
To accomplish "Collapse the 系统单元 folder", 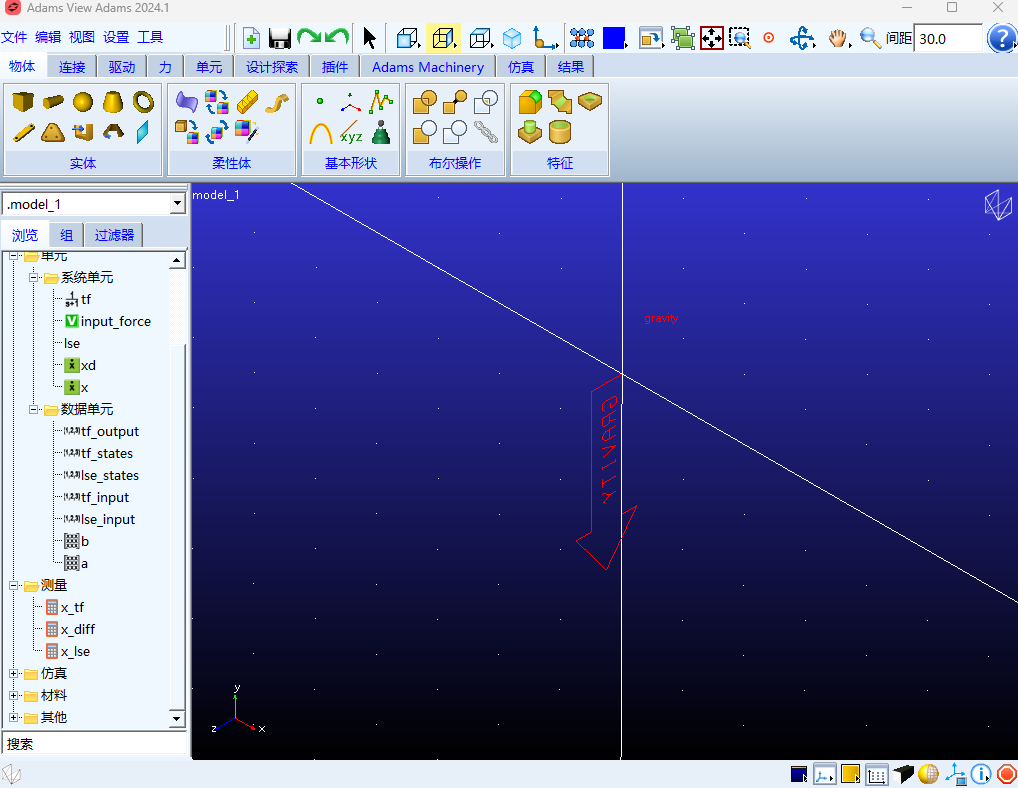I will tap(33, 278).
